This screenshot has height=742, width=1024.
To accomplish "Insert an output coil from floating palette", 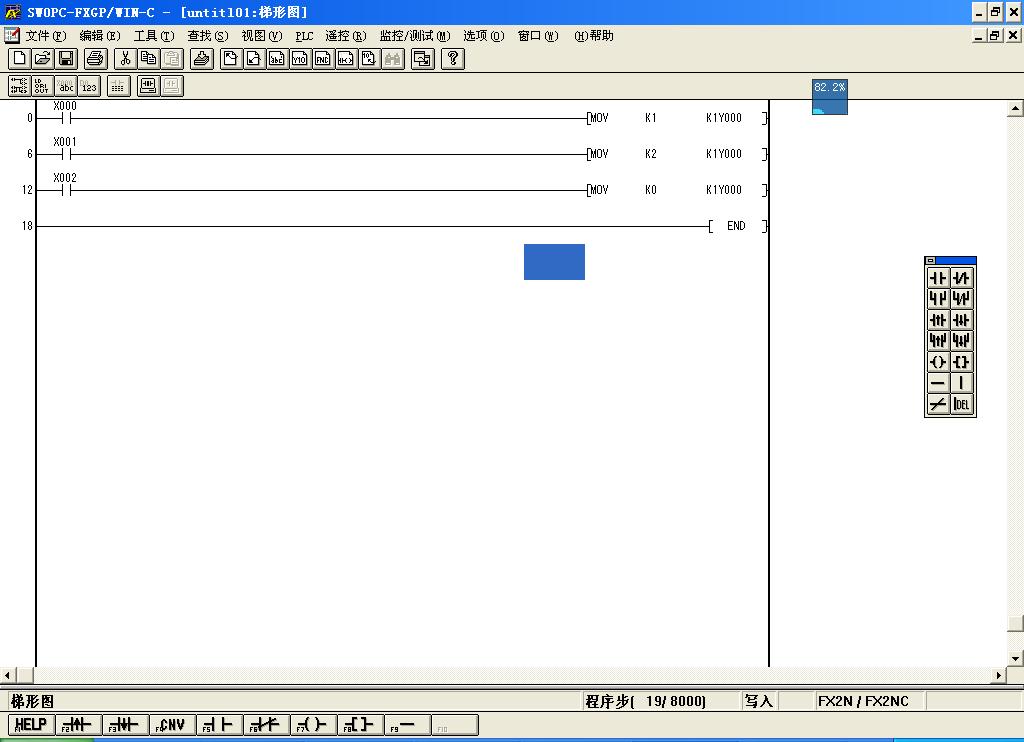I will (x=938, y=362).
